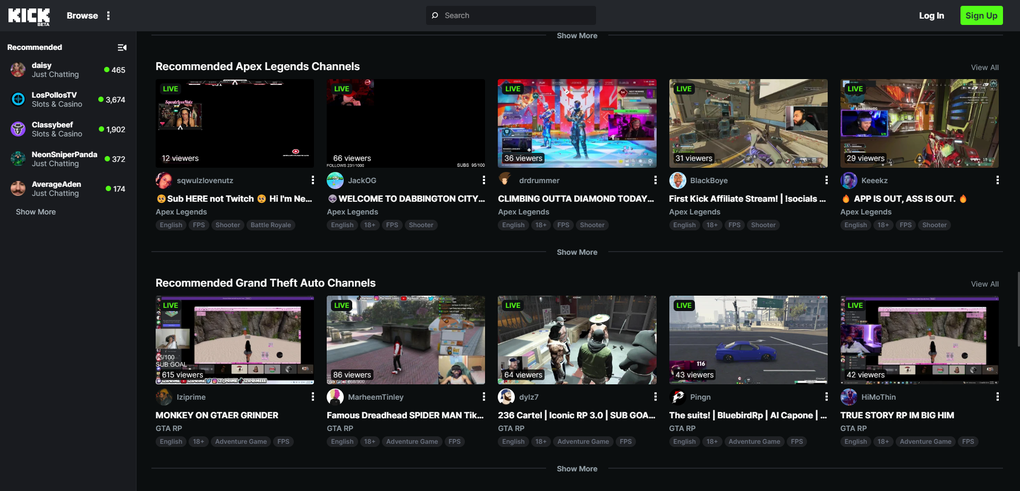Open options menu for JackOG stream
1020x491 pixels.
483,180
